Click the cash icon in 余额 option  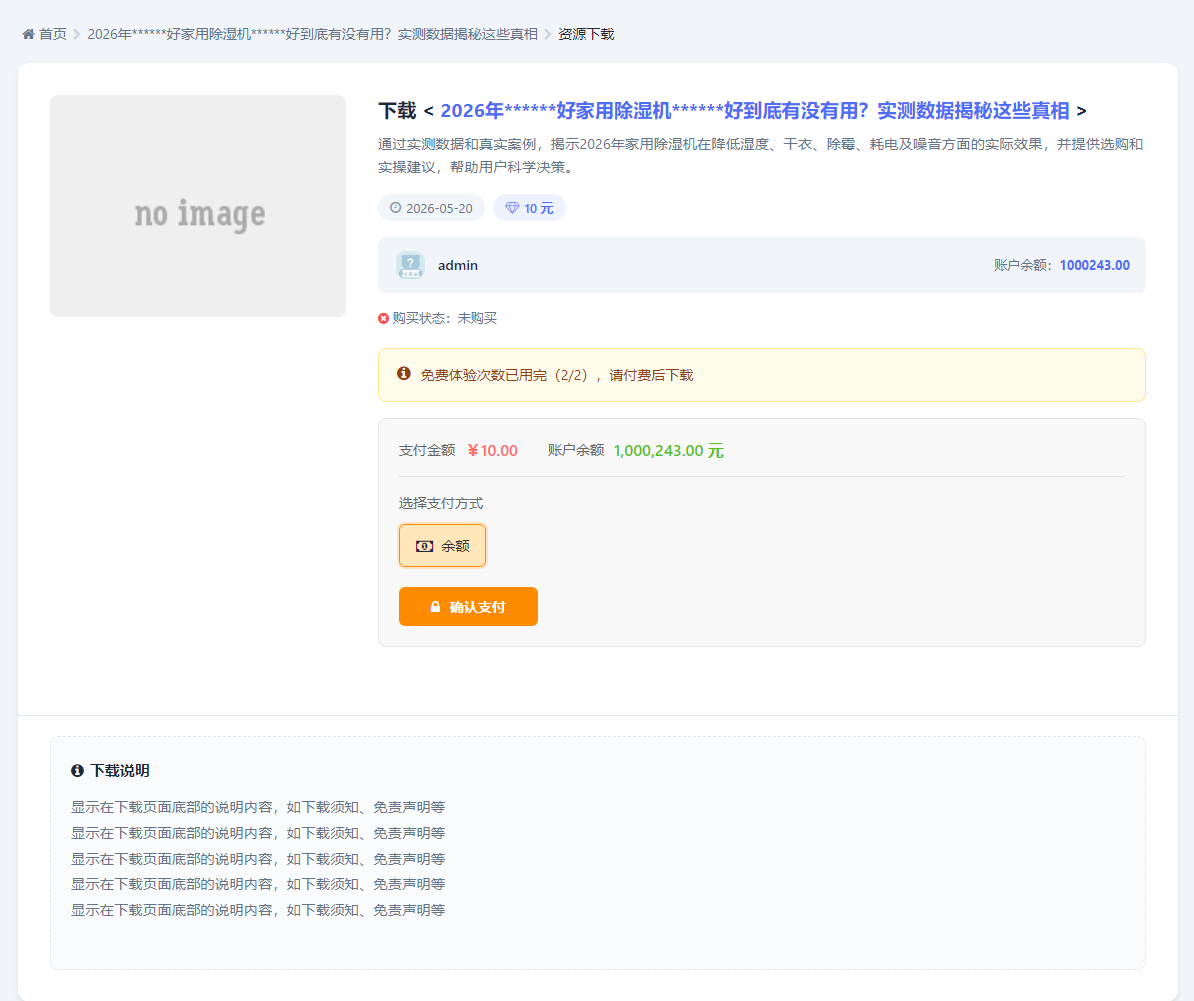click(x=424, y=547)
